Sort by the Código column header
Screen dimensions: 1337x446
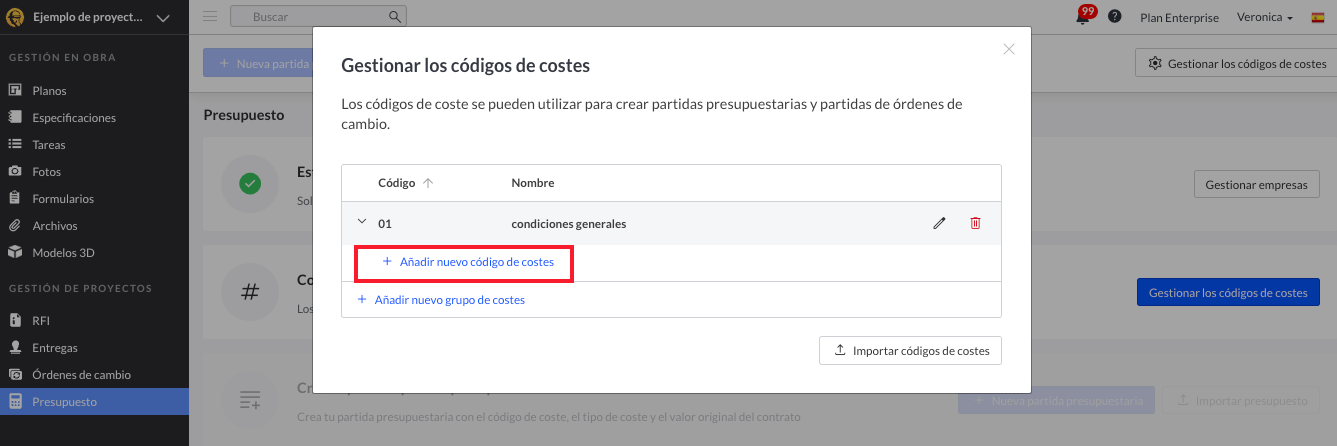click(x=405, y=183)
